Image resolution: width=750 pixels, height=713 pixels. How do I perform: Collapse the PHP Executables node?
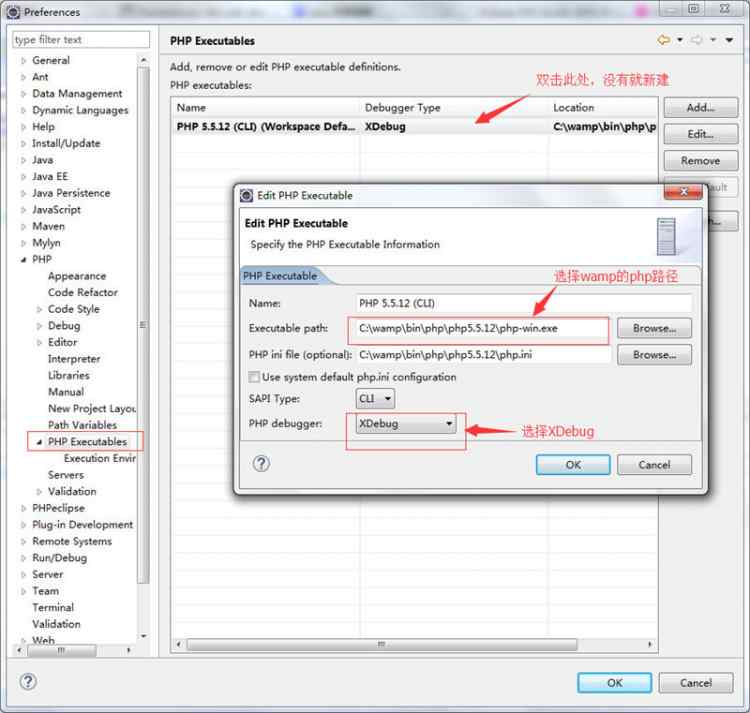click(x=39, y=442)
